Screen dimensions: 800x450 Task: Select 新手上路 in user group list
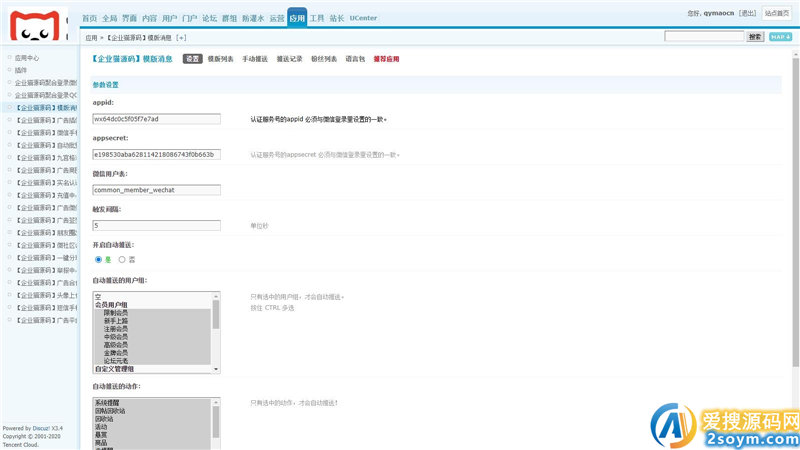[152, 321]
